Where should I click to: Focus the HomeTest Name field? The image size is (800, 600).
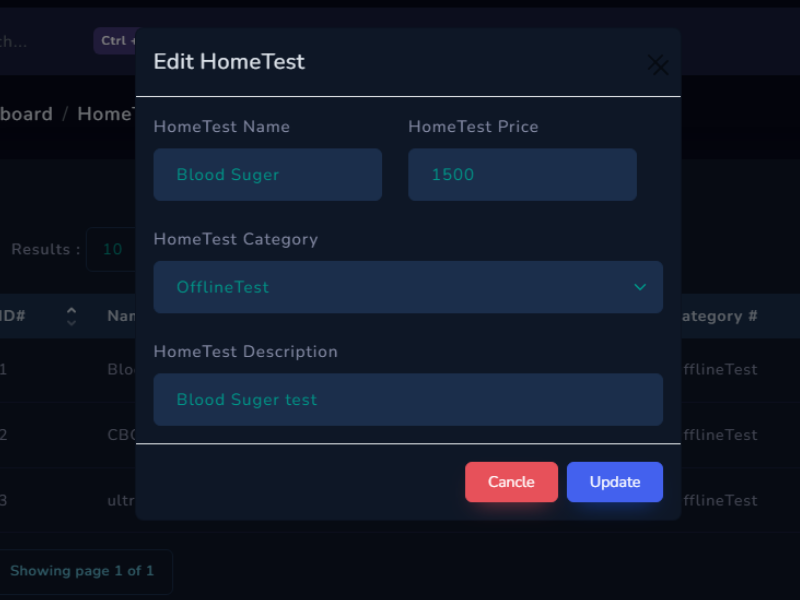point(267,175)
